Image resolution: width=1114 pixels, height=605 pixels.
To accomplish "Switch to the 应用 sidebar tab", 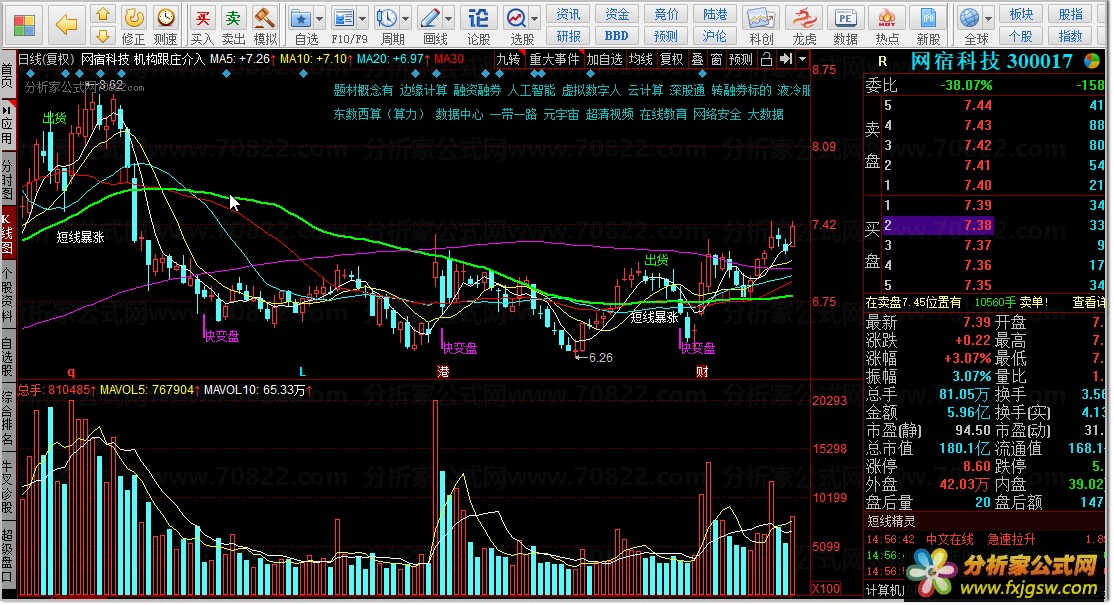I will click(7, 125).
